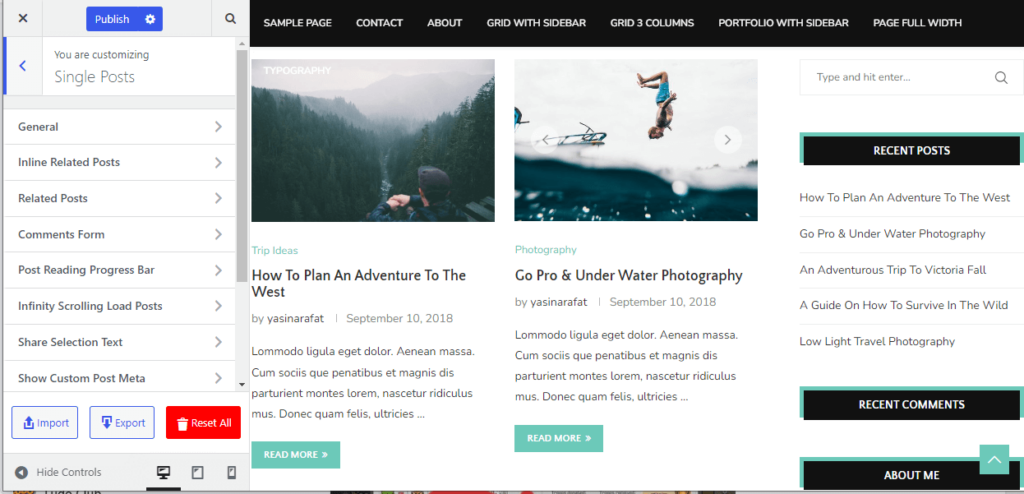Switch to mobile preview device icon

coord(231,472)
